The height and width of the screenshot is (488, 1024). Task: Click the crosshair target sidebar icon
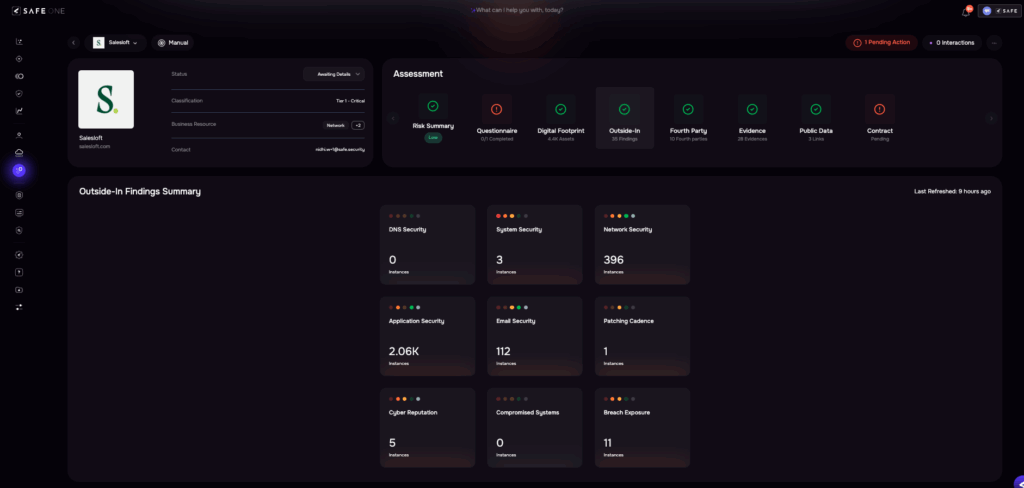click(19, 59)
